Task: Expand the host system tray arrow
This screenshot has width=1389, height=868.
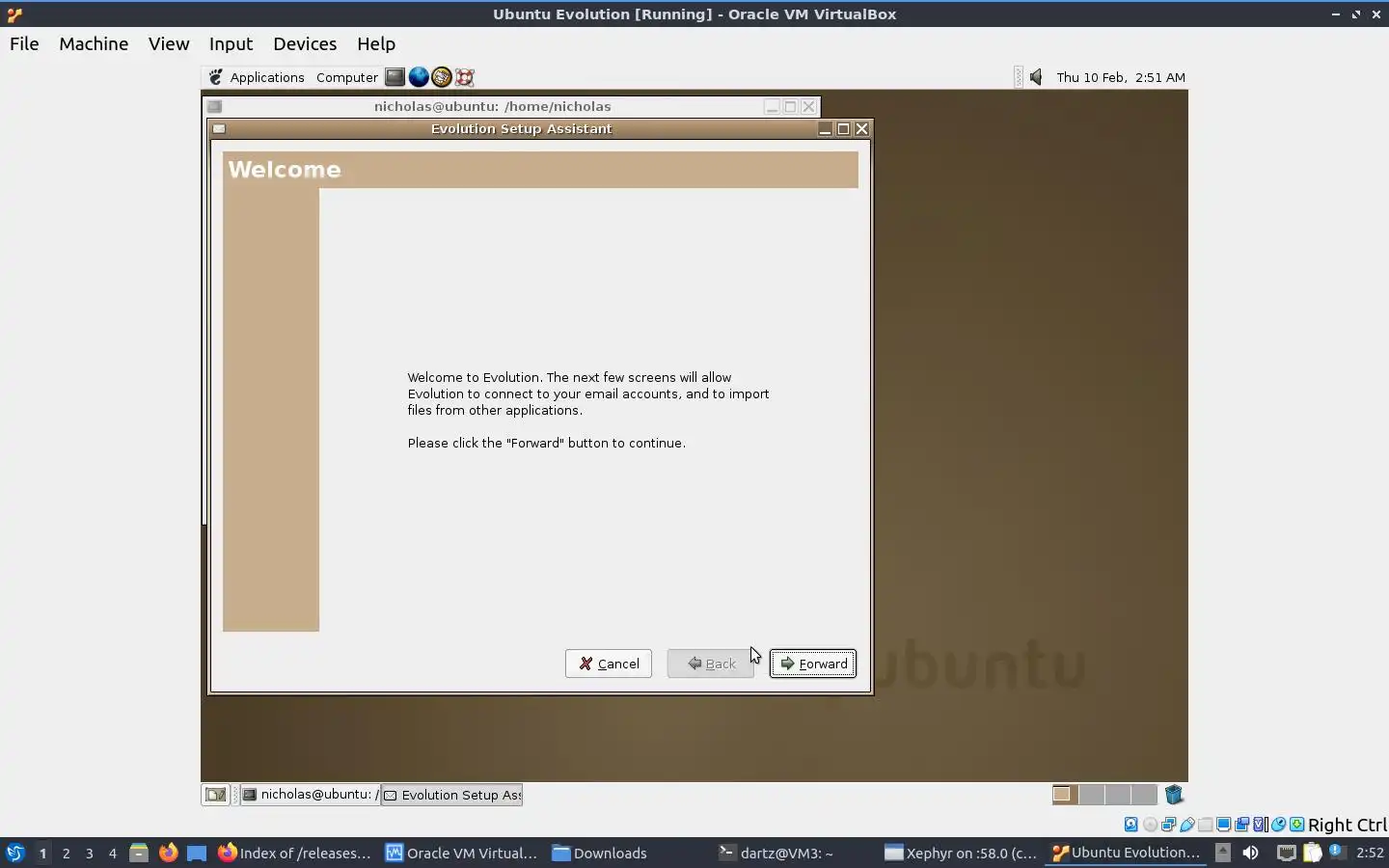Action: [x=1222, y=853]
